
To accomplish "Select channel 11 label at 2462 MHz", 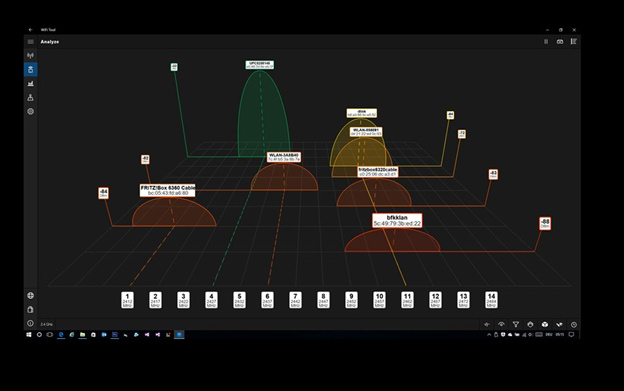I will click(x=407, y=300).
